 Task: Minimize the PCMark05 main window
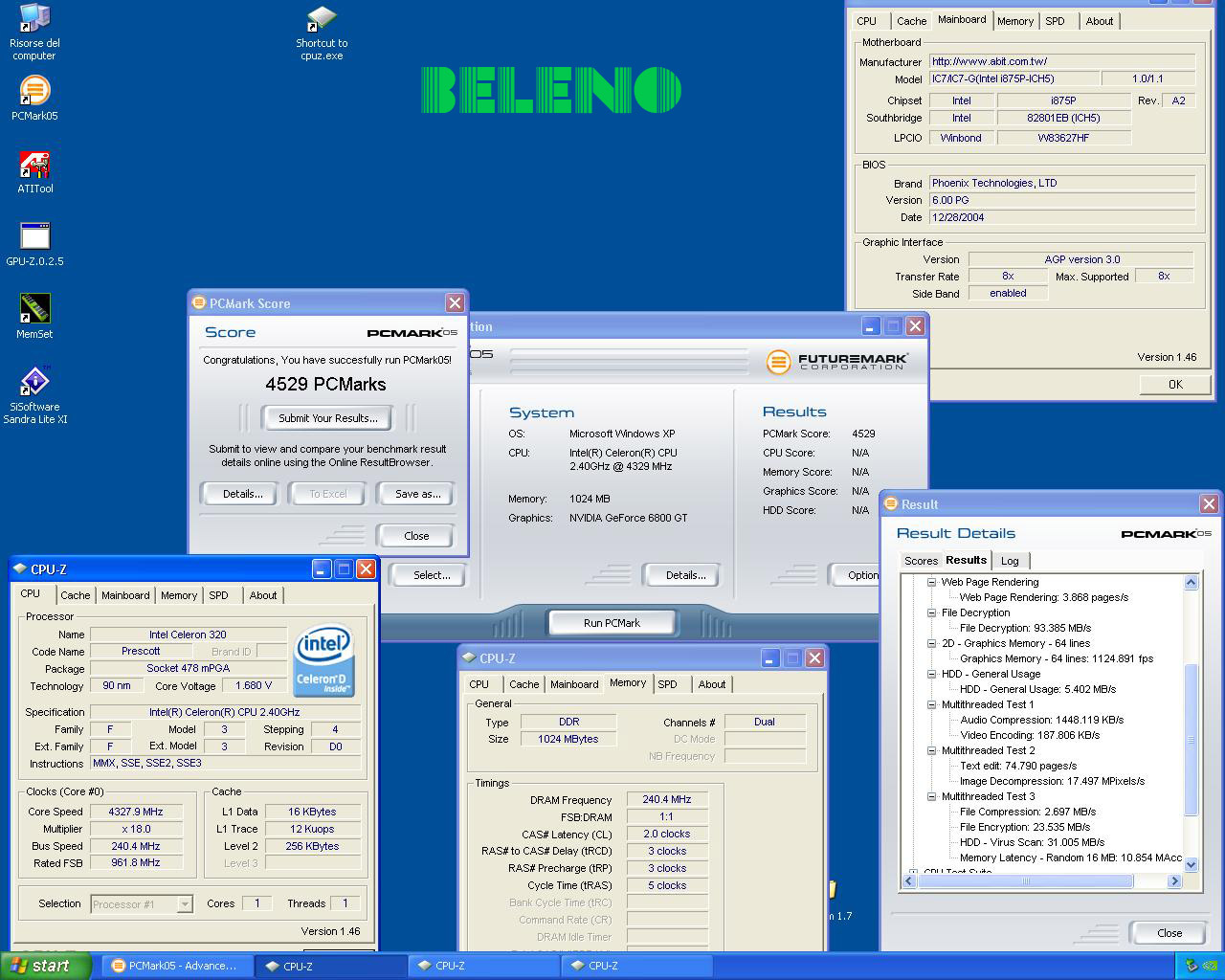click(x=870, y=325)
